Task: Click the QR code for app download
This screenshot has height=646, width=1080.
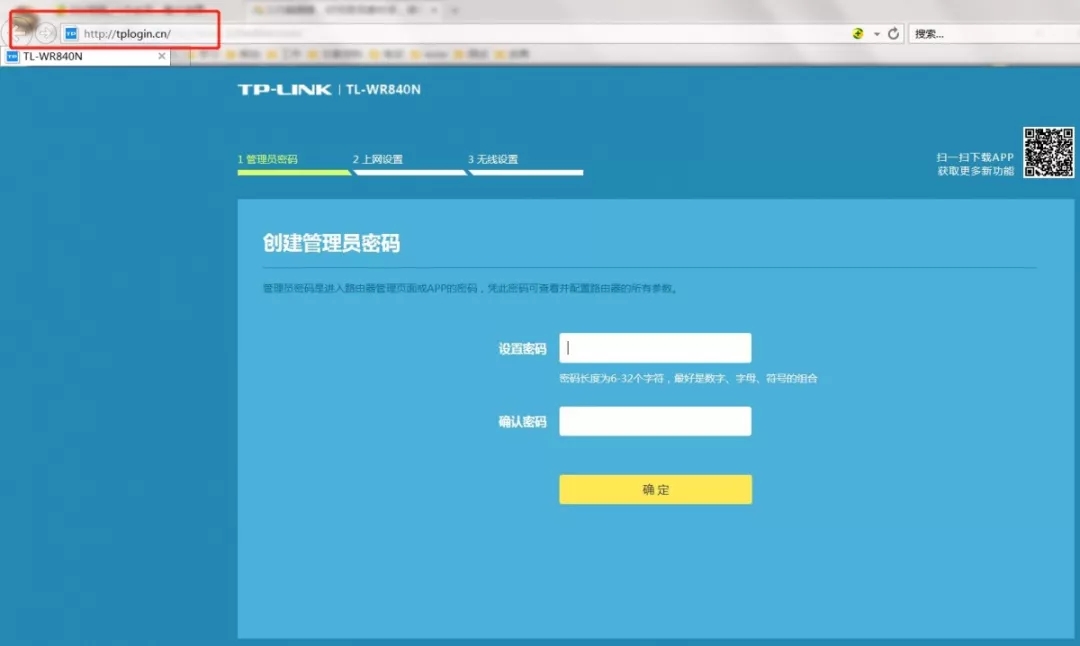Action: tap(1048, 152)
